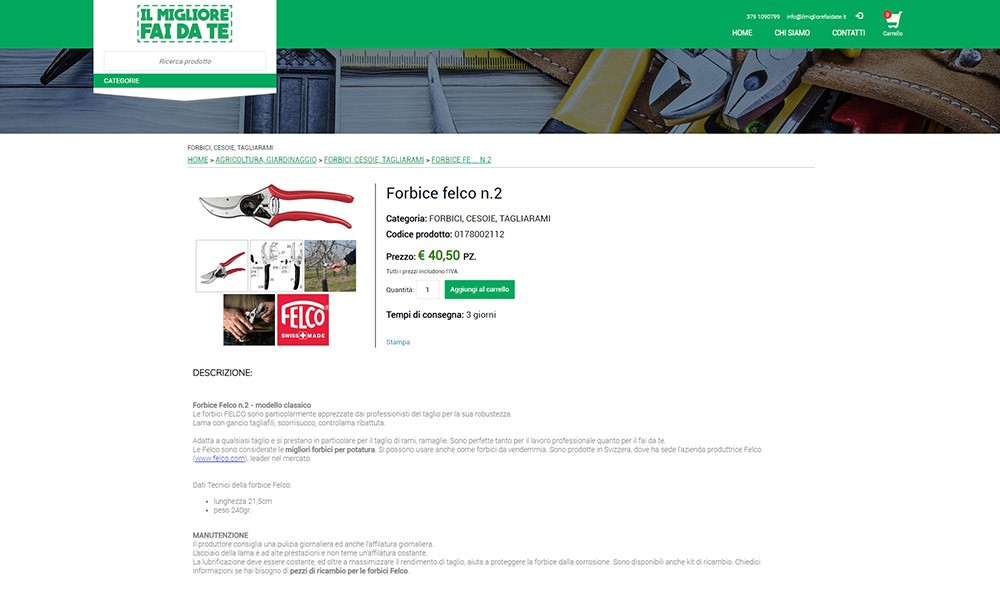Image resolution: width=1000 pixels, height=600 pixels.
Task: Open the CHI SIAMO page
Action: pos(792,33)
